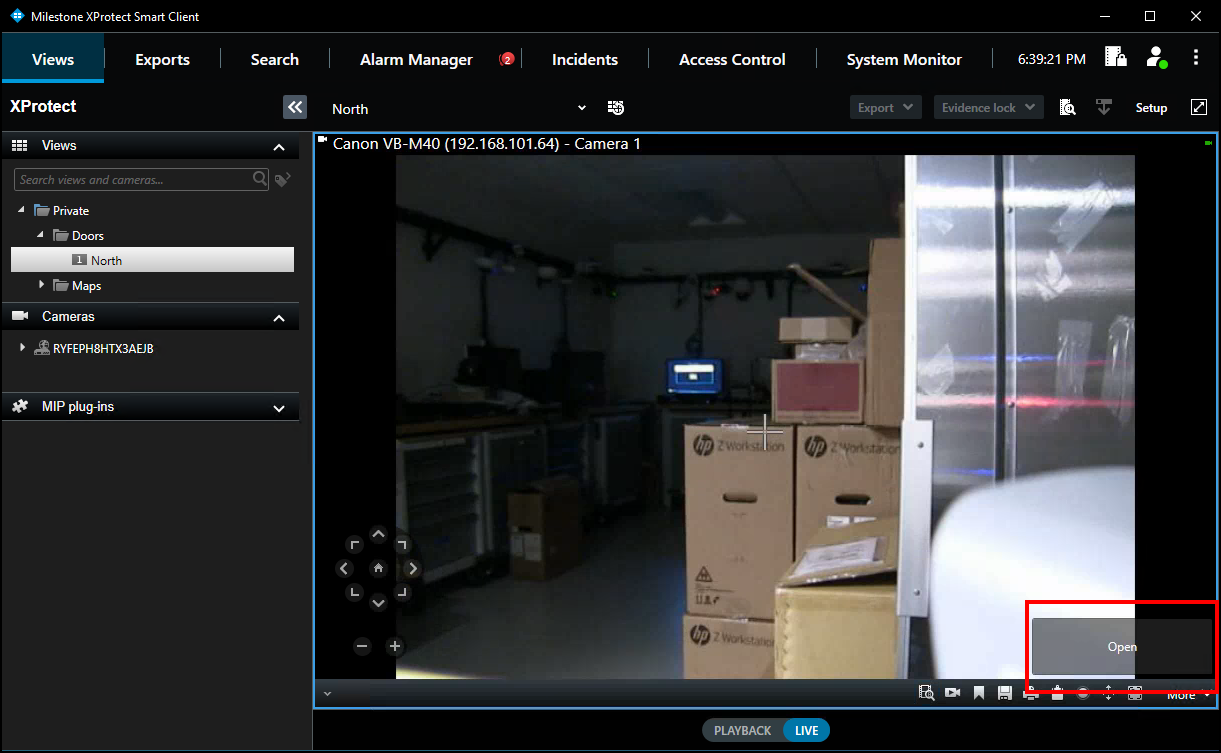Zoom out with the PTZ minus button
Screen dimensions: 1221x753
362,646
